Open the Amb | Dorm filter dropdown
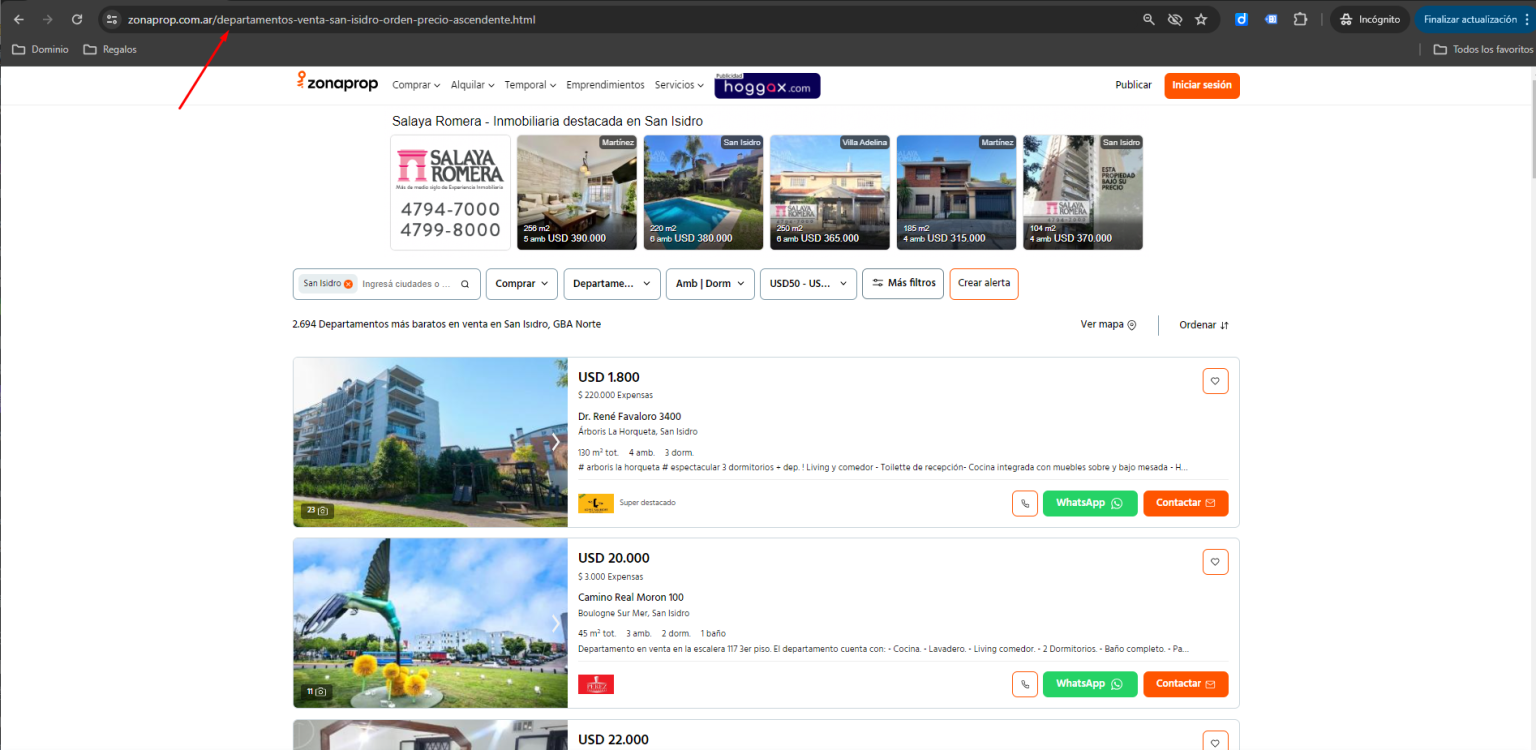 point(709,283)
